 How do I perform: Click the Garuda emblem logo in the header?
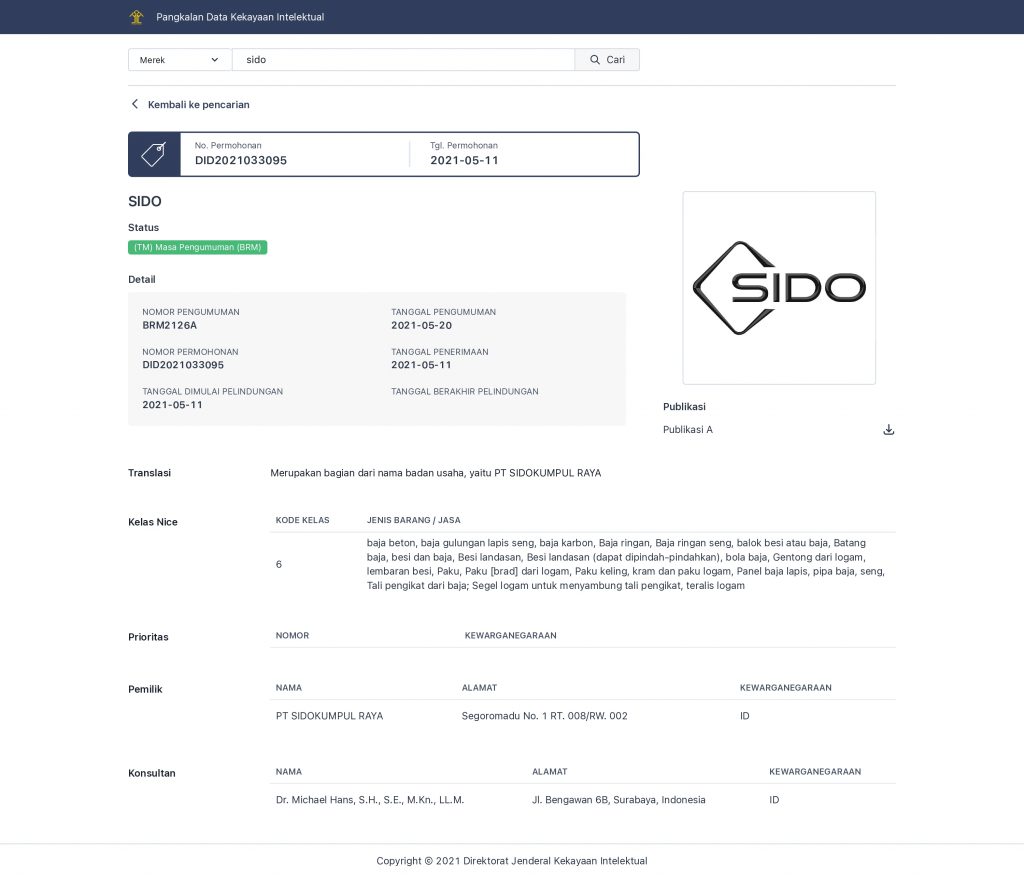[136, 17]
